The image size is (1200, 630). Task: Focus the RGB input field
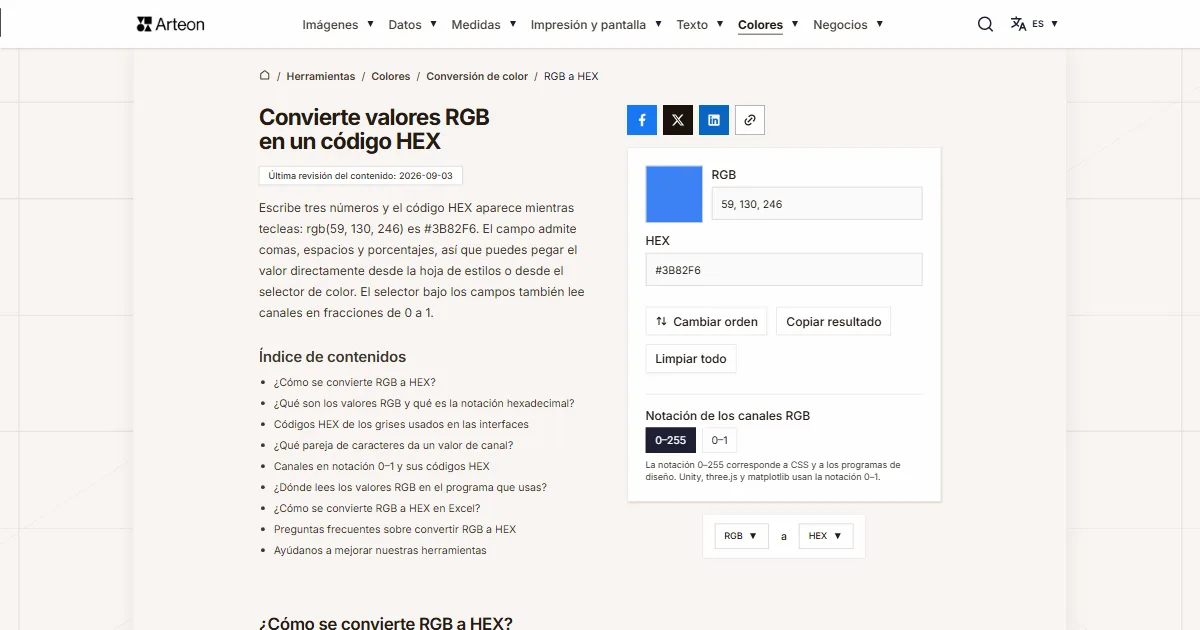point(817,204)
